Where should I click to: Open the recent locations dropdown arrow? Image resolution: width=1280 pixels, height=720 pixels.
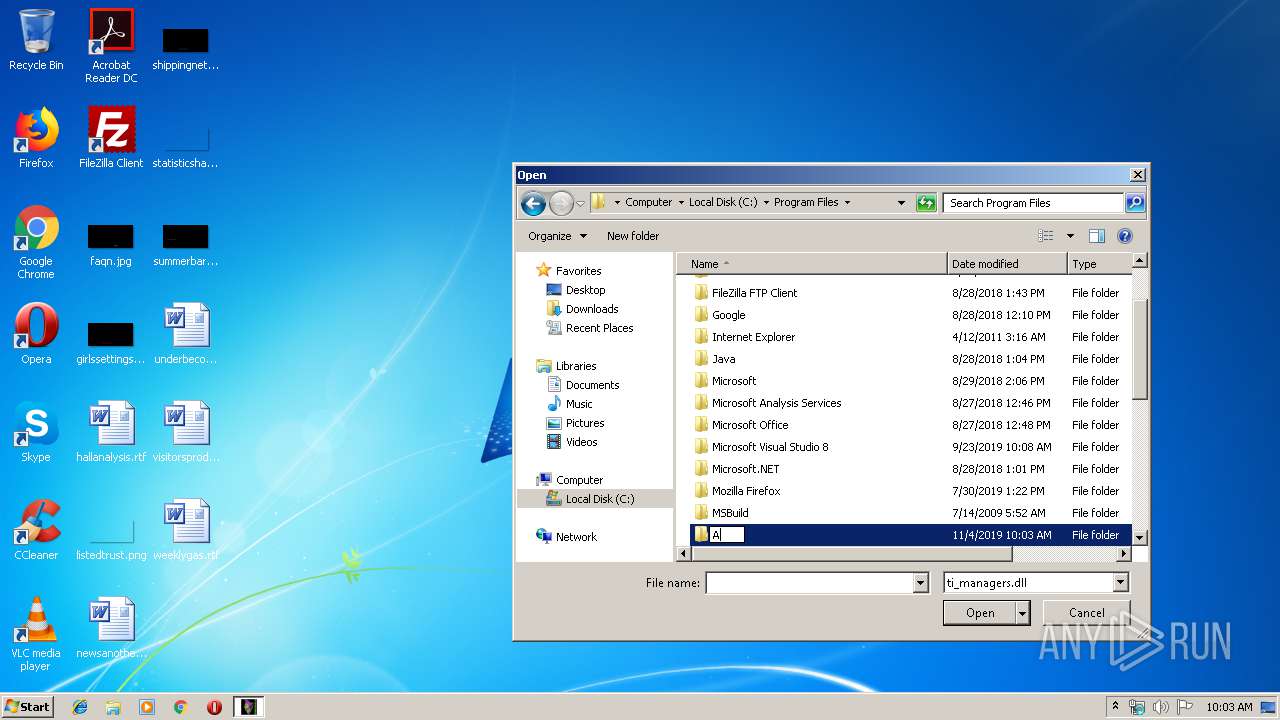(580, 203)
